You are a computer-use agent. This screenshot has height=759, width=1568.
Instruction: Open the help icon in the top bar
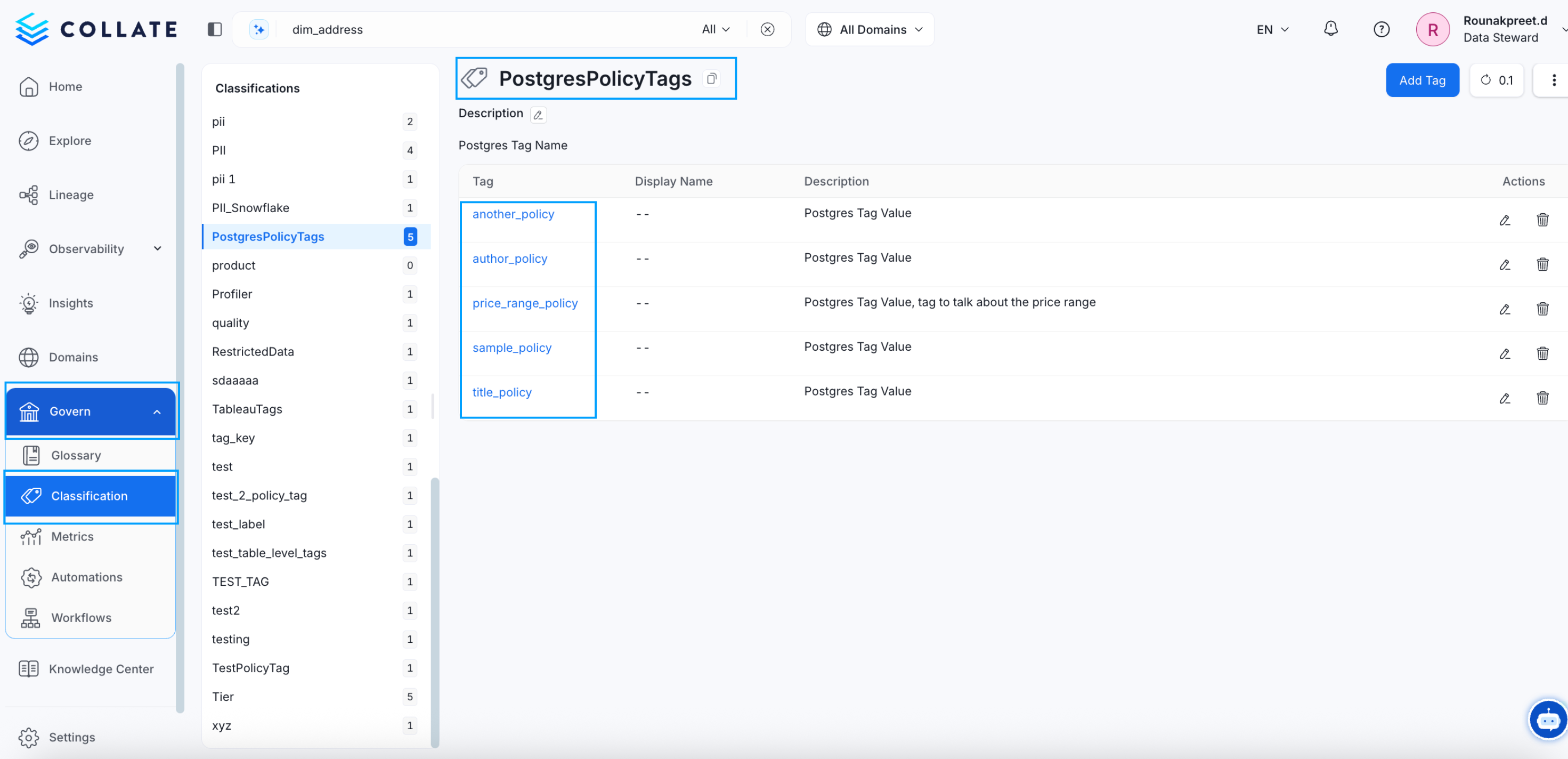(1382, 29)
